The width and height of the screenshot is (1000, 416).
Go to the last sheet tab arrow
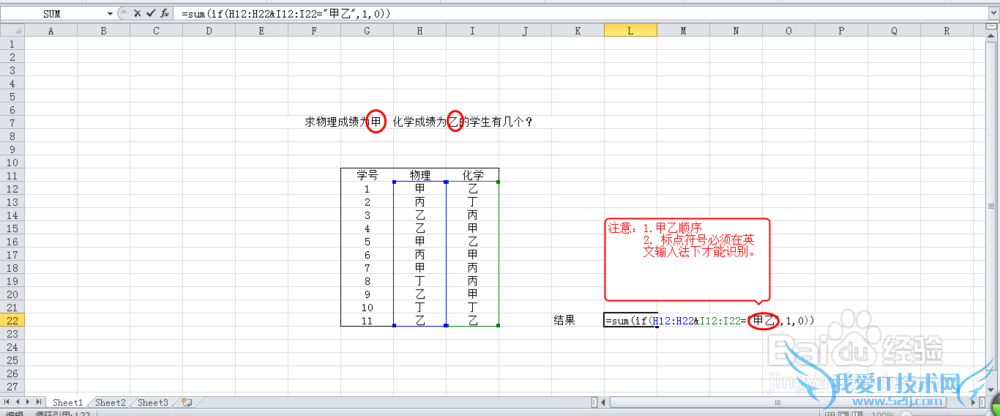point(38,402)
